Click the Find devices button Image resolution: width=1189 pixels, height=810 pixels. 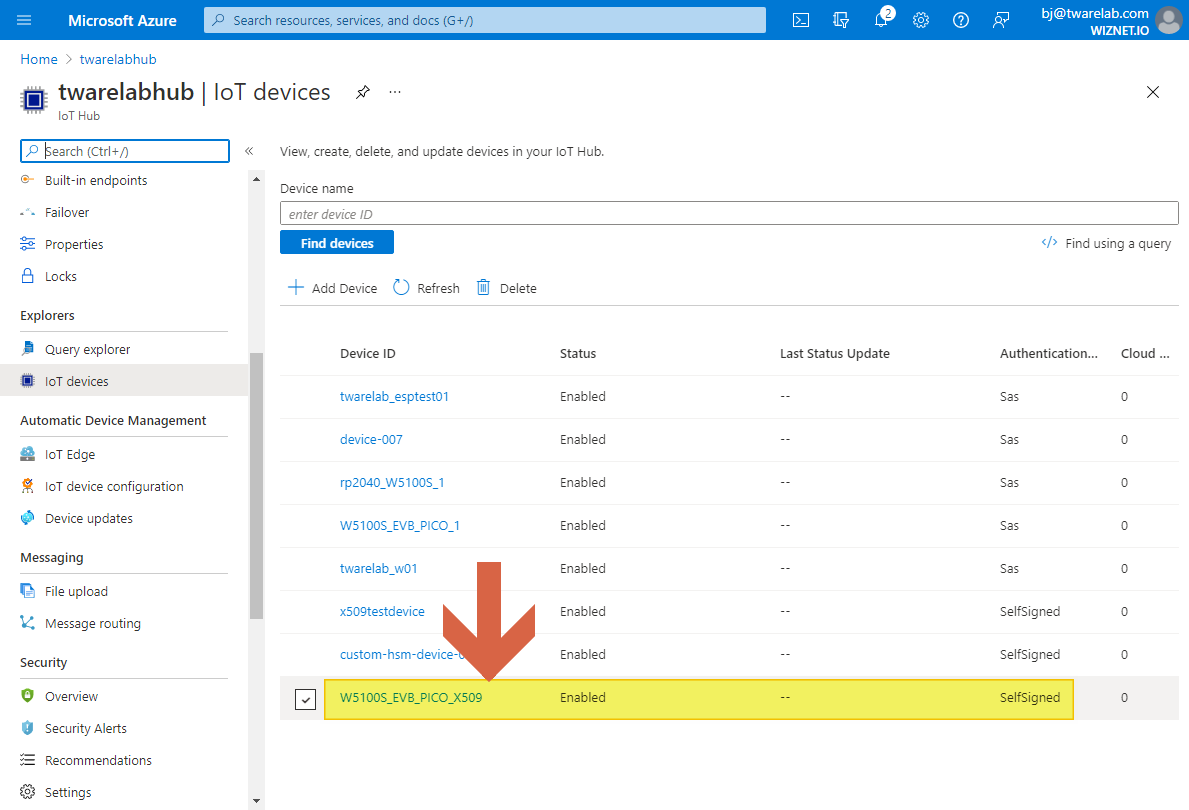337,243
